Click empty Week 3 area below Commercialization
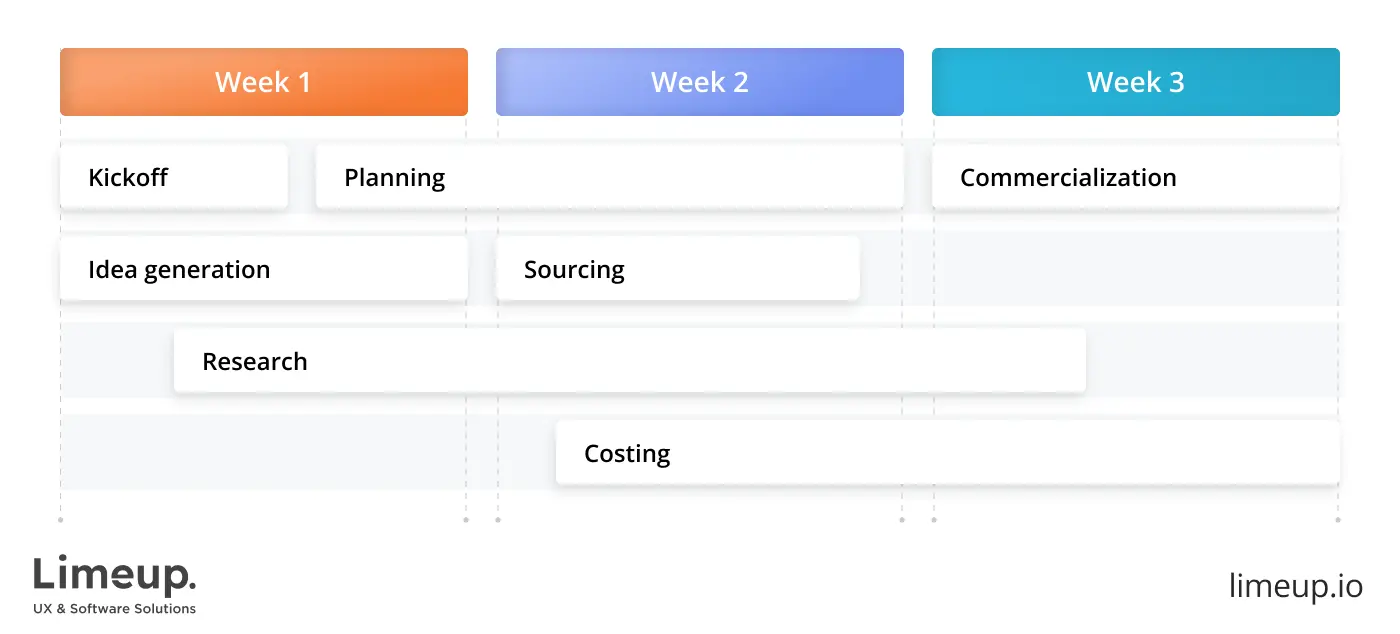This screenshot has width=1400, height=634. point(1136,269)
